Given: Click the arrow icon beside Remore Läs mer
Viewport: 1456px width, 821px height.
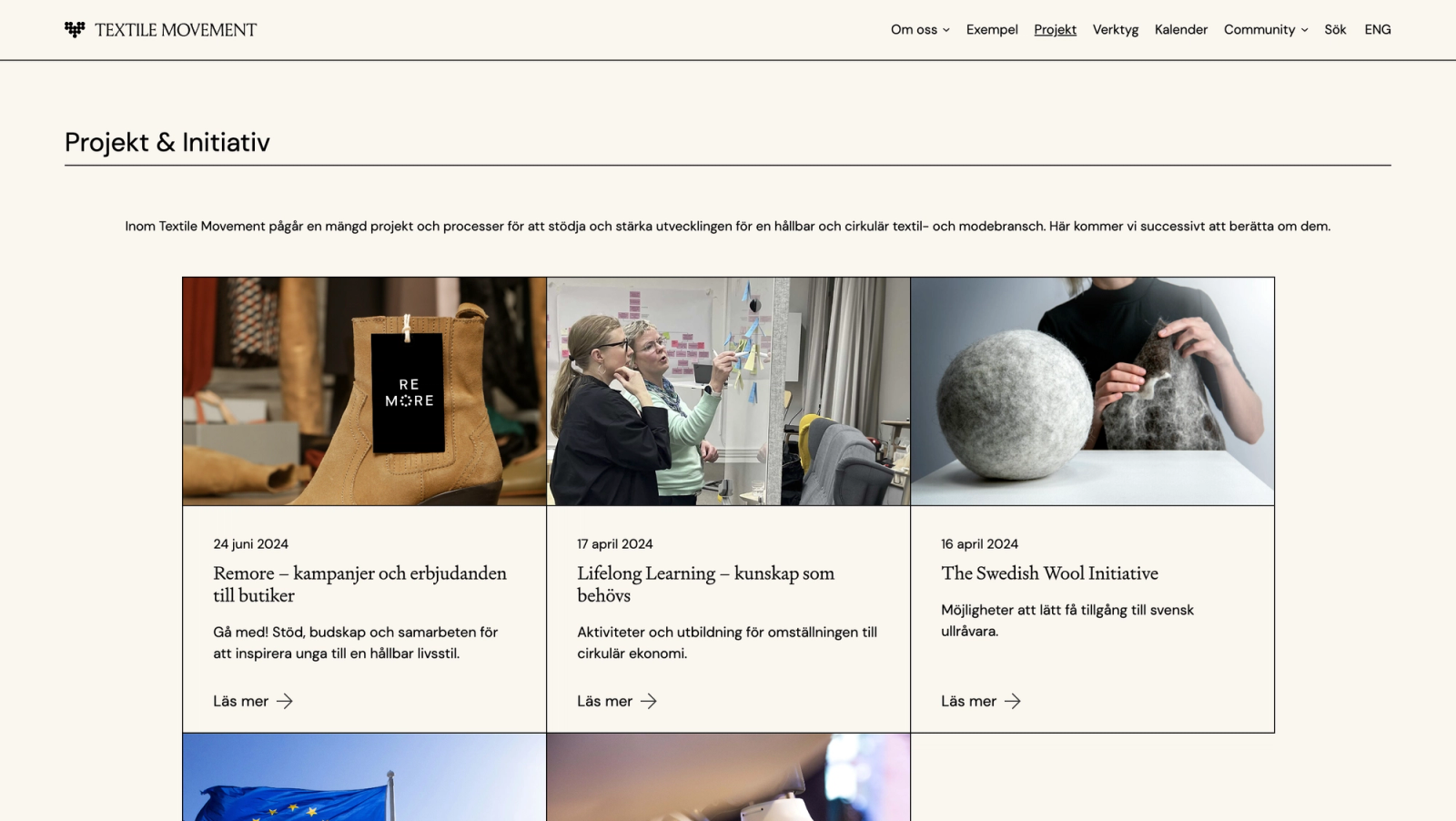Looking at the screenshot, I should [x=285, y=701].
